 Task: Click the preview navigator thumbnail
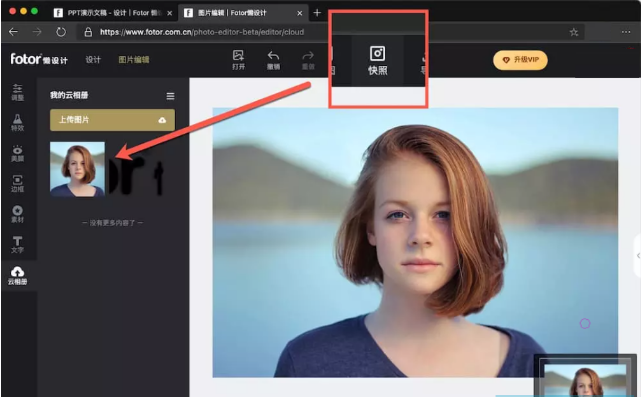[585, 377]
